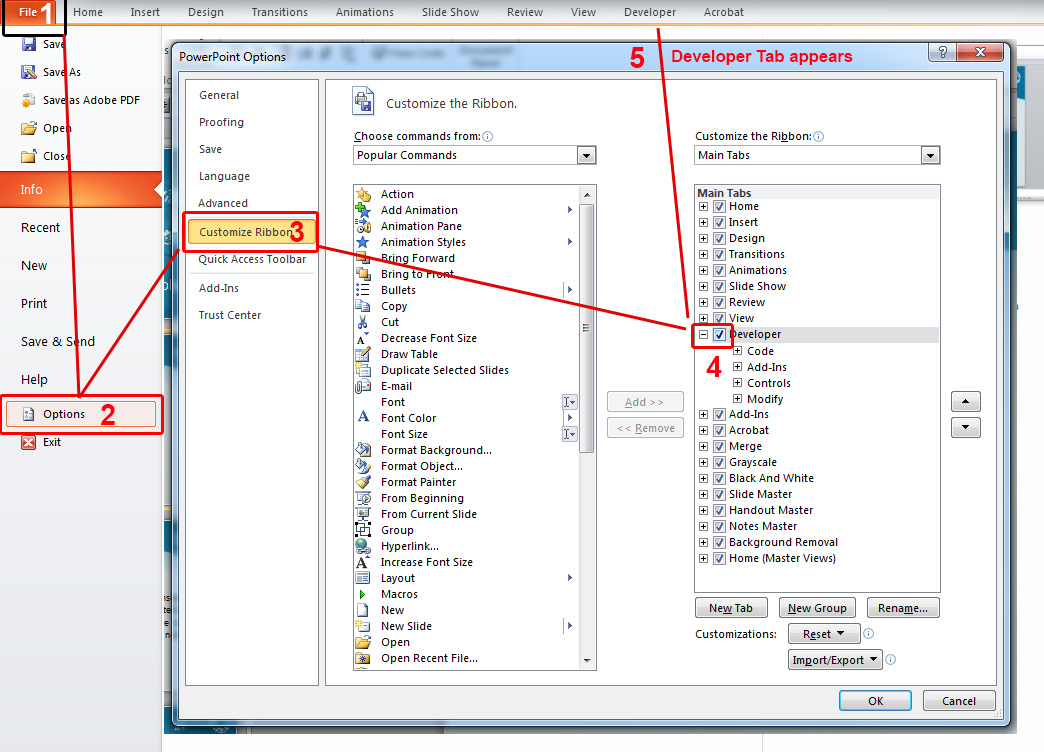Click the Layout command icon
This screenshot has width=1044, height=752.
[363, 577]
